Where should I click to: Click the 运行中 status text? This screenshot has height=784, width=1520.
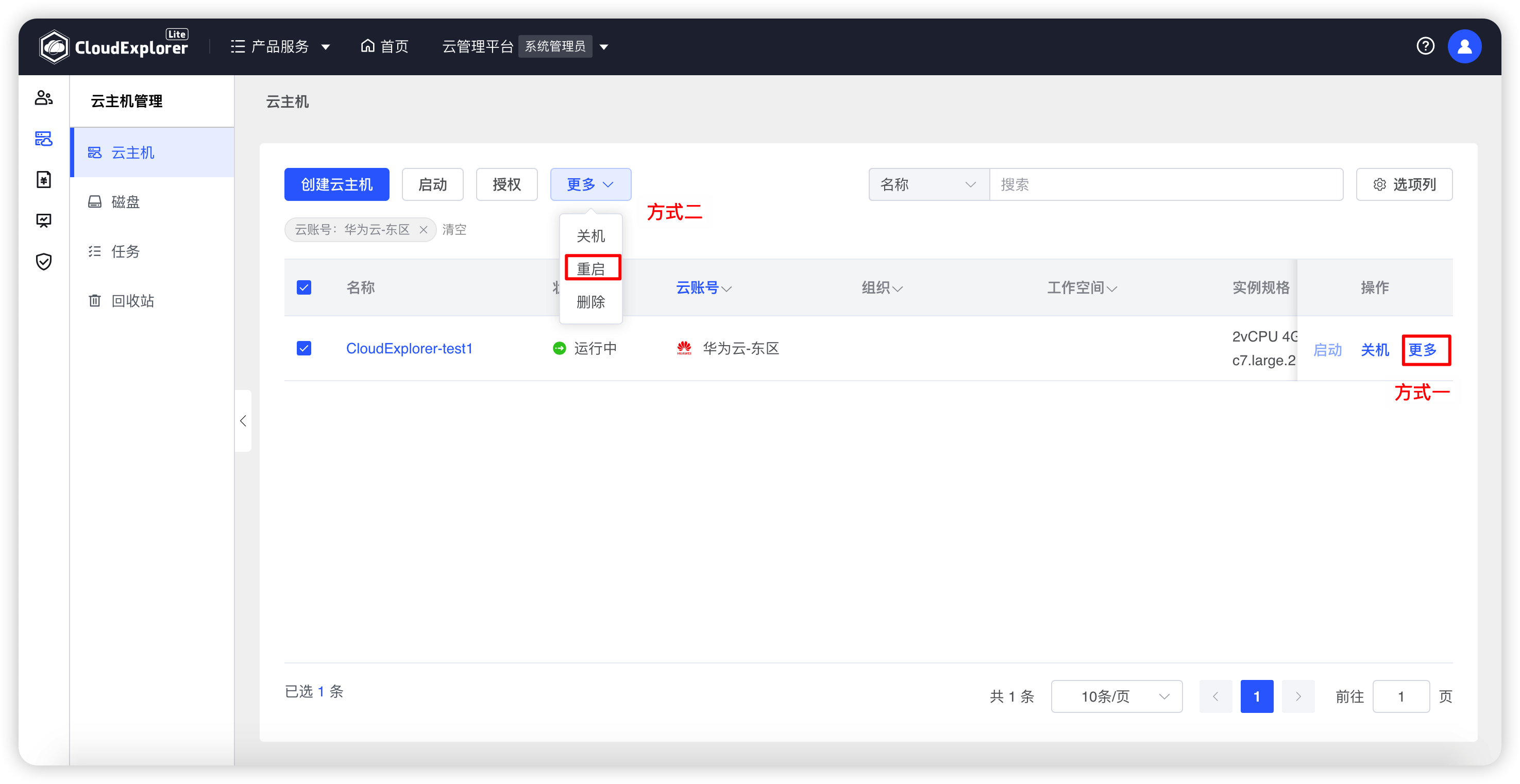[x=595, y=349]
